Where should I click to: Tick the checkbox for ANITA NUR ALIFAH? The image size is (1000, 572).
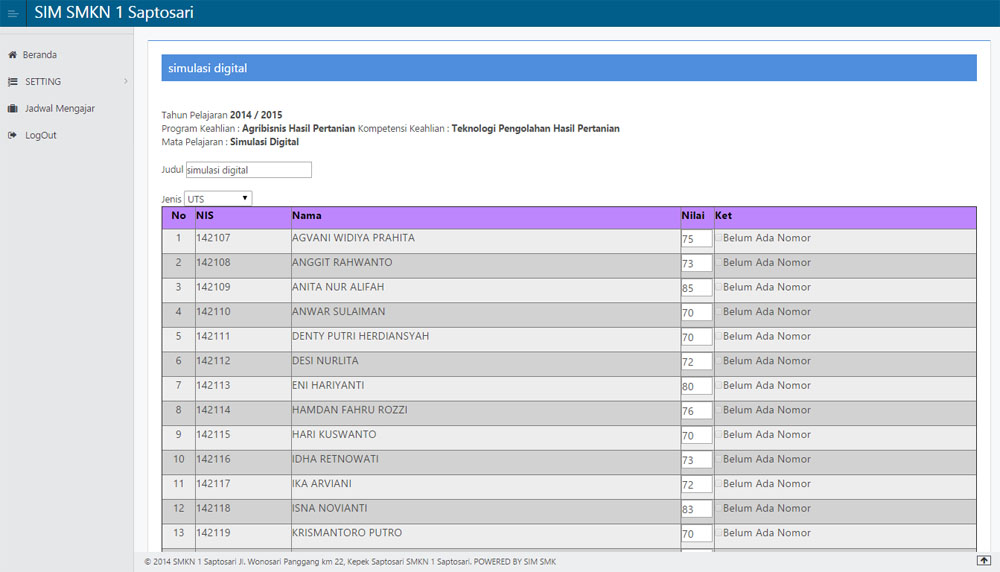coord(718,288)
